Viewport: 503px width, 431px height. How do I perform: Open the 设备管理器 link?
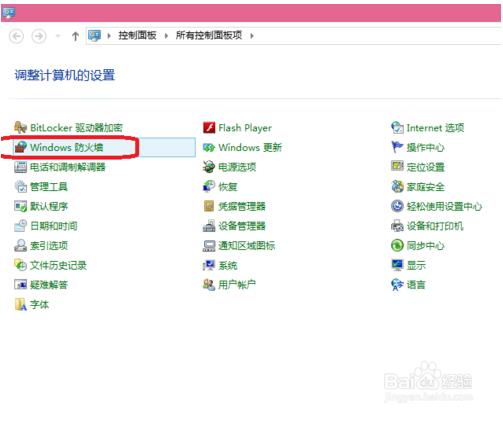pos(242,226)
